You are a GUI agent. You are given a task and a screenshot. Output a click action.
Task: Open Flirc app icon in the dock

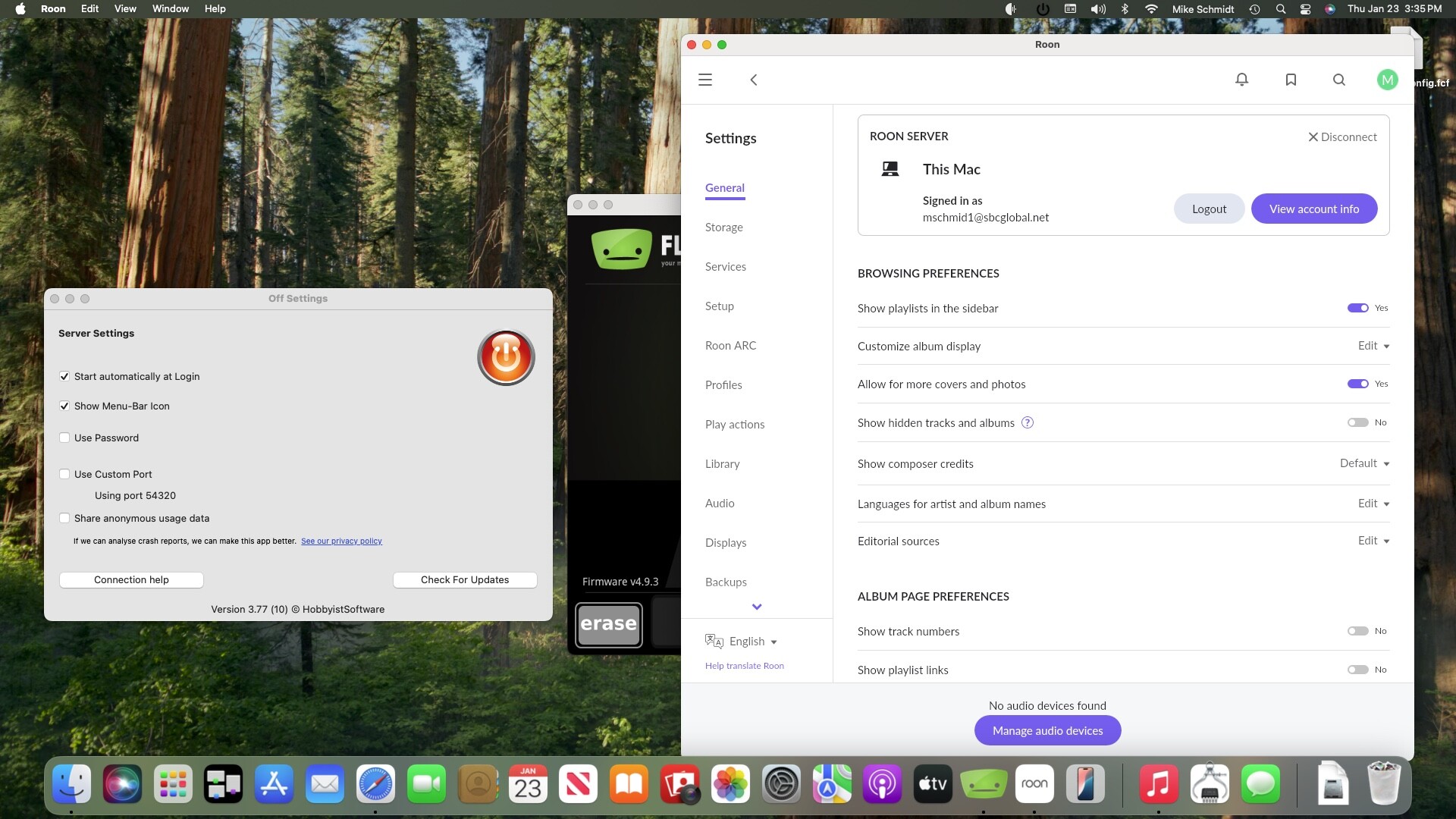point(984,784)
